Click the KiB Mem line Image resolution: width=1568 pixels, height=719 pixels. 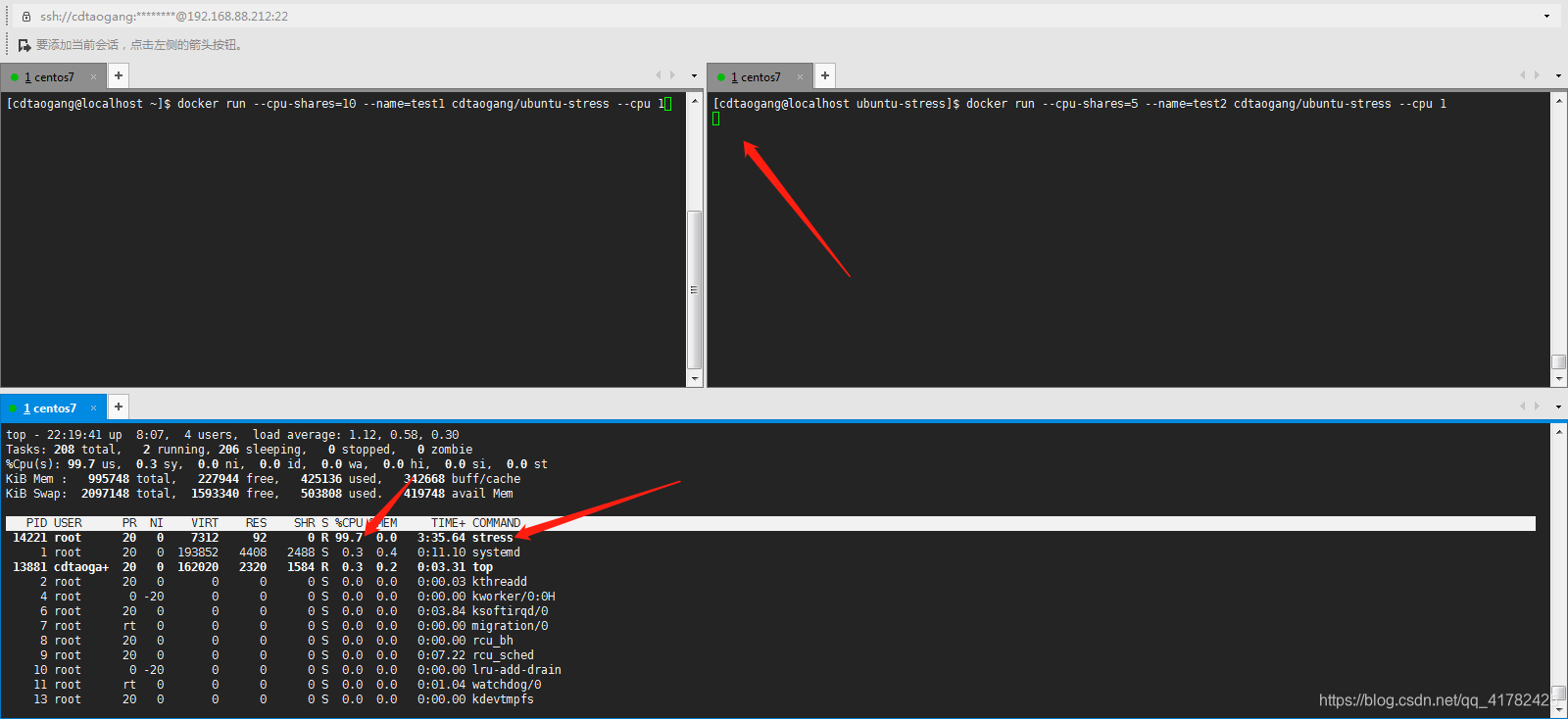pyautogui.click(x=263, y=479)
